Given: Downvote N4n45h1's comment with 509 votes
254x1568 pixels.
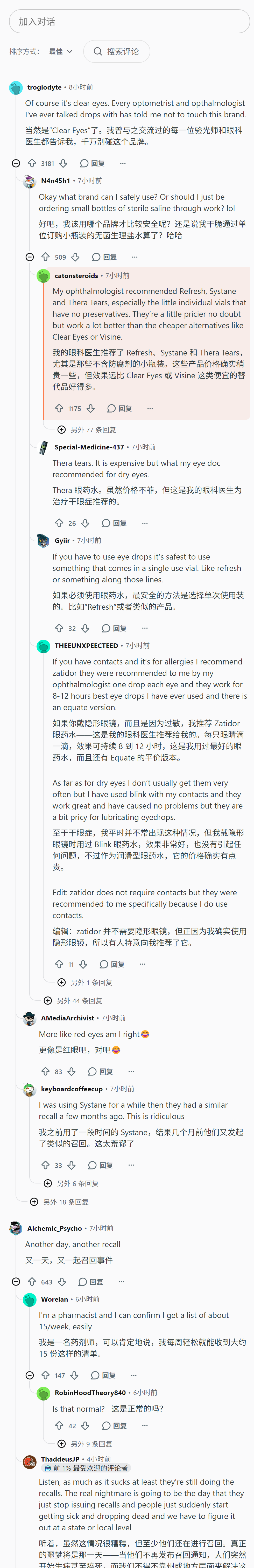Looking at the screenshot, I should coord(75,257).
